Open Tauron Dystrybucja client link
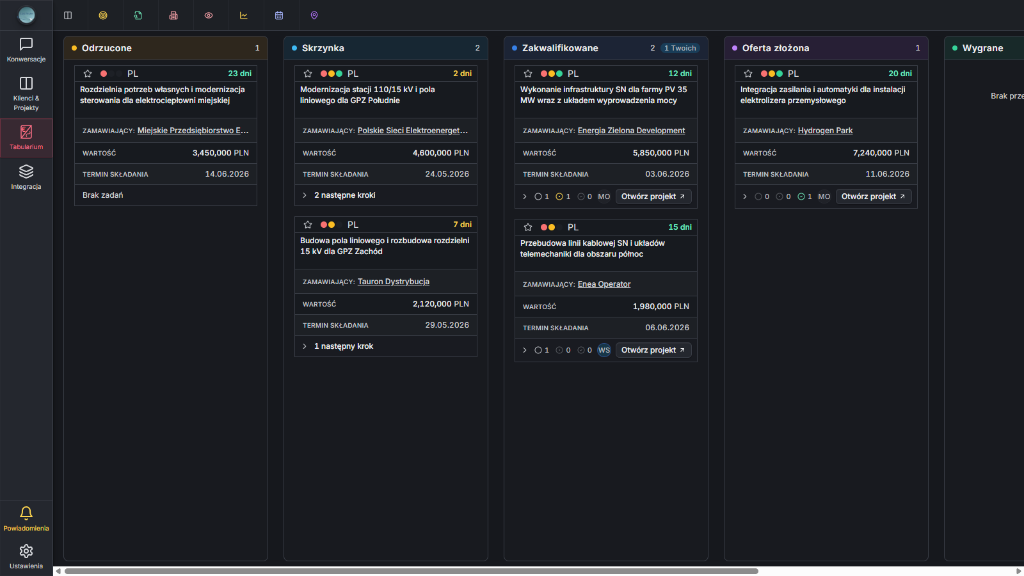The height and width of the screenshot is (576, 1024). [x=393, y=281]
